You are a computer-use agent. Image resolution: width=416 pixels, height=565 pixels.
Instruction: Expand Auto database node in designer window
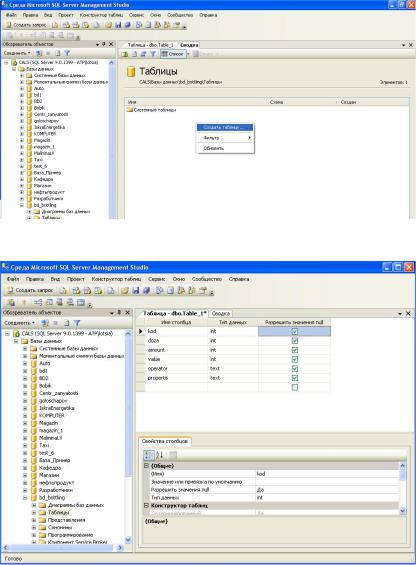pyautogui.click(x=25, y=363)
